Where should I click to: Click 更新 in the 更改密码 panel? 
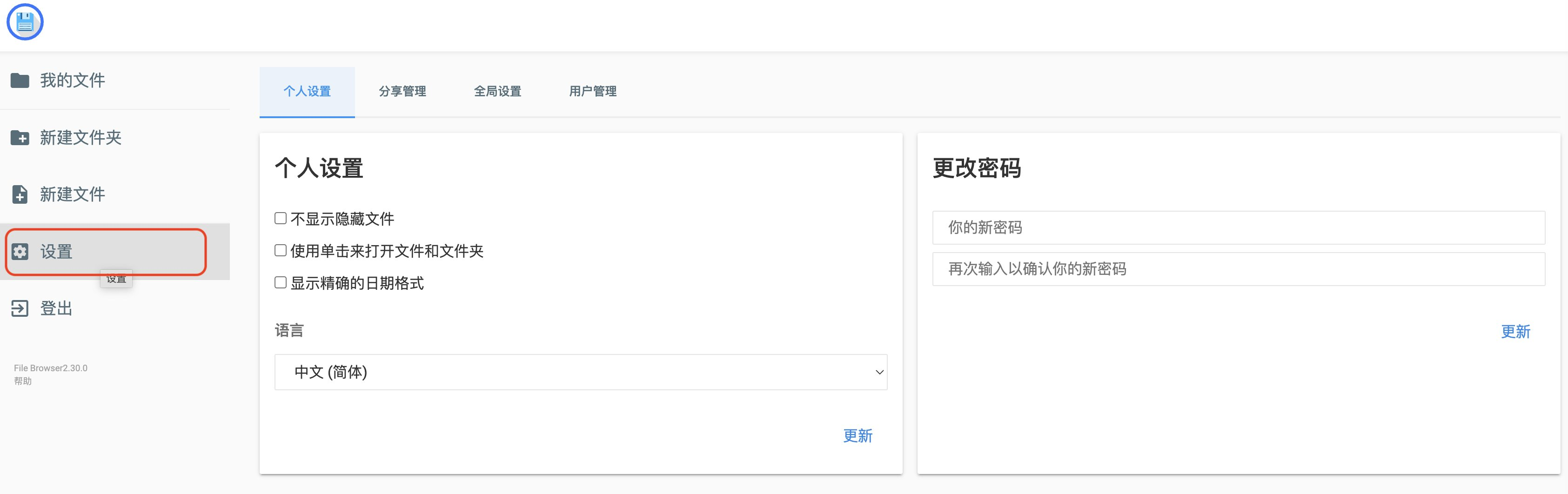click(x=1515, y=332)
